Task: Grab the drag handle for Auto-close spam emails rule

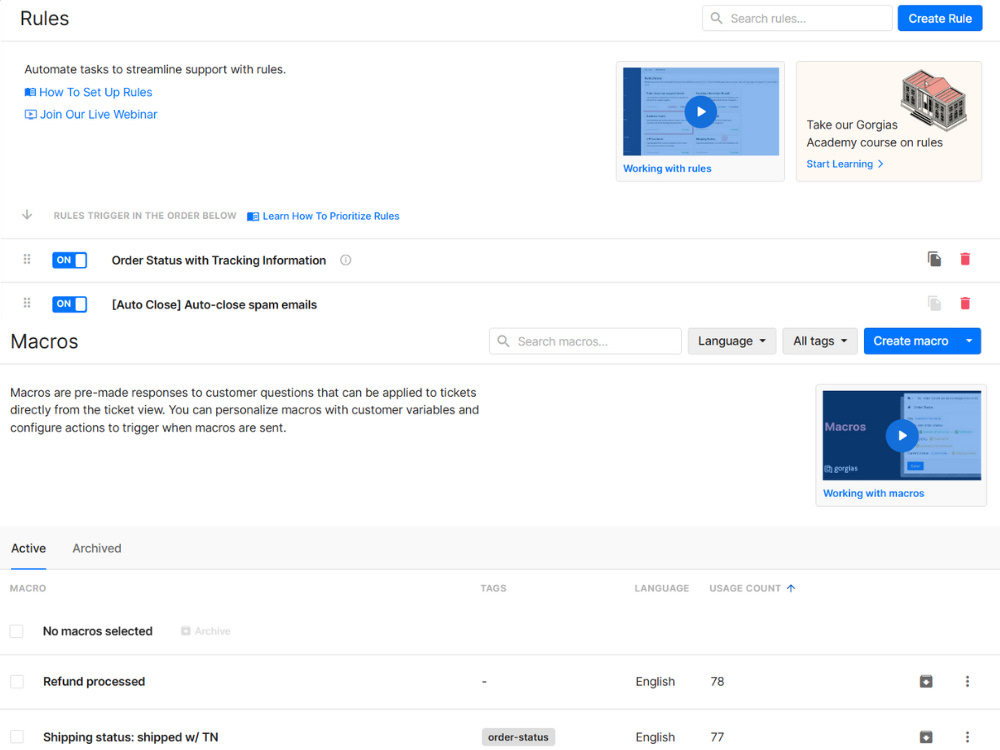Action: [x=27, y=303]
